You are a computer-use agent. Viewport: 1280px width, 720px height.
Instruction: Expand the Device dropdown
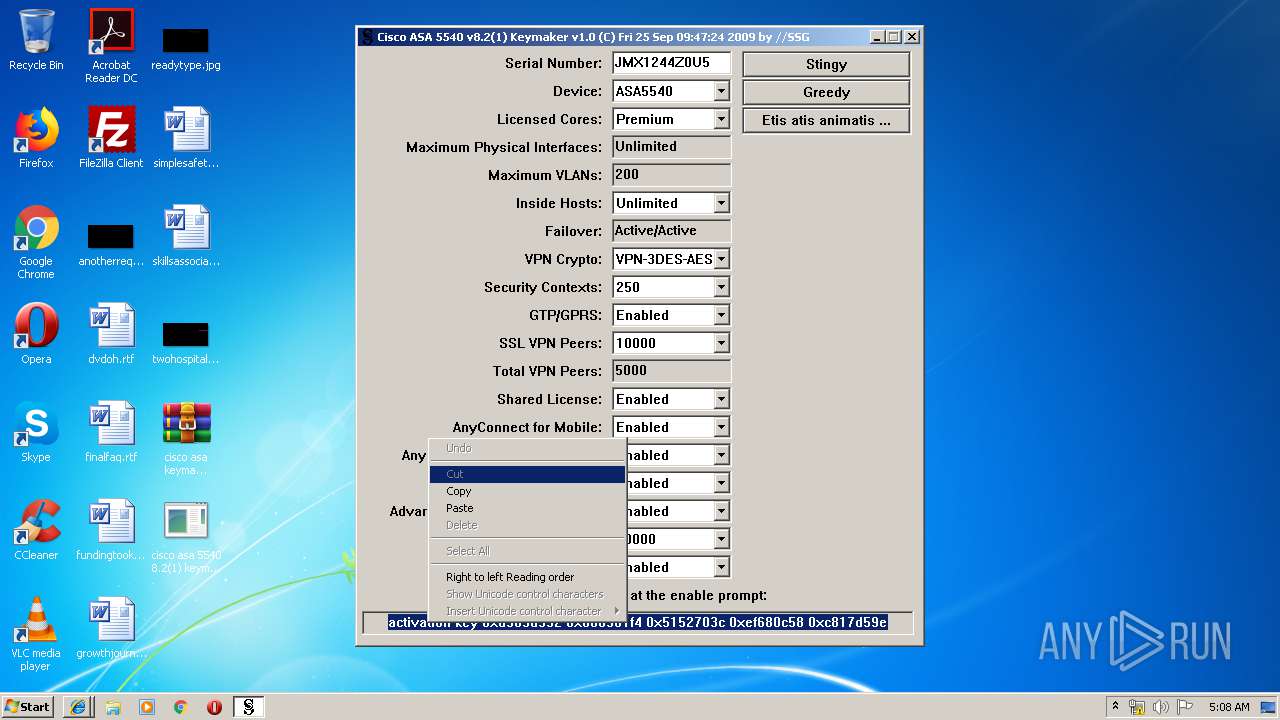[x=722, y=91]
